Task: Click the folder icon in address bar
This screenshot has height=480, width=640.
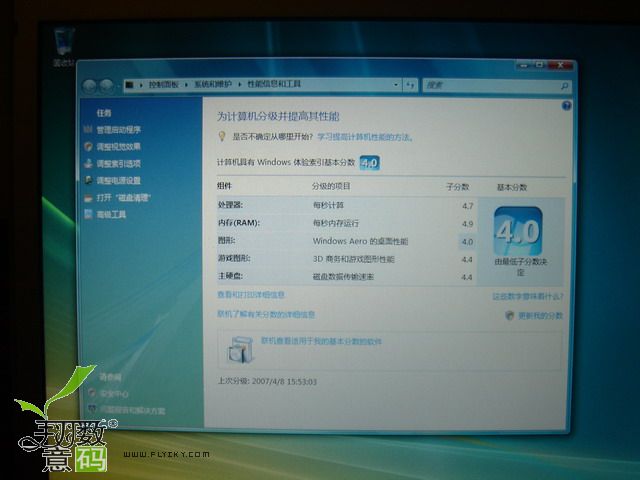Action: (129, 85)
